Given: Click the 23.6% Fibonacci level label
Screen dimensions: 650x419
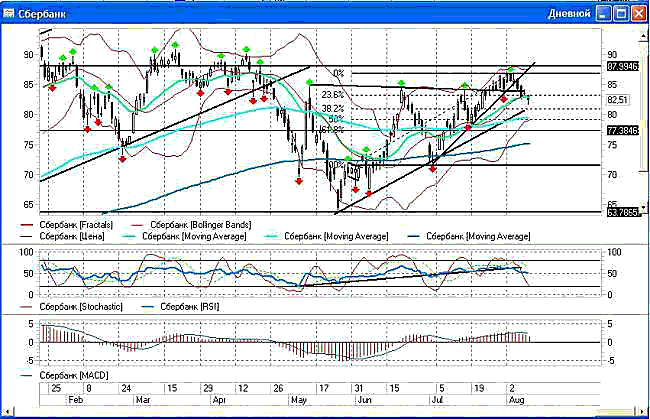Looking at the screenshot, I should pyautogui.click(x=333, y=95).
